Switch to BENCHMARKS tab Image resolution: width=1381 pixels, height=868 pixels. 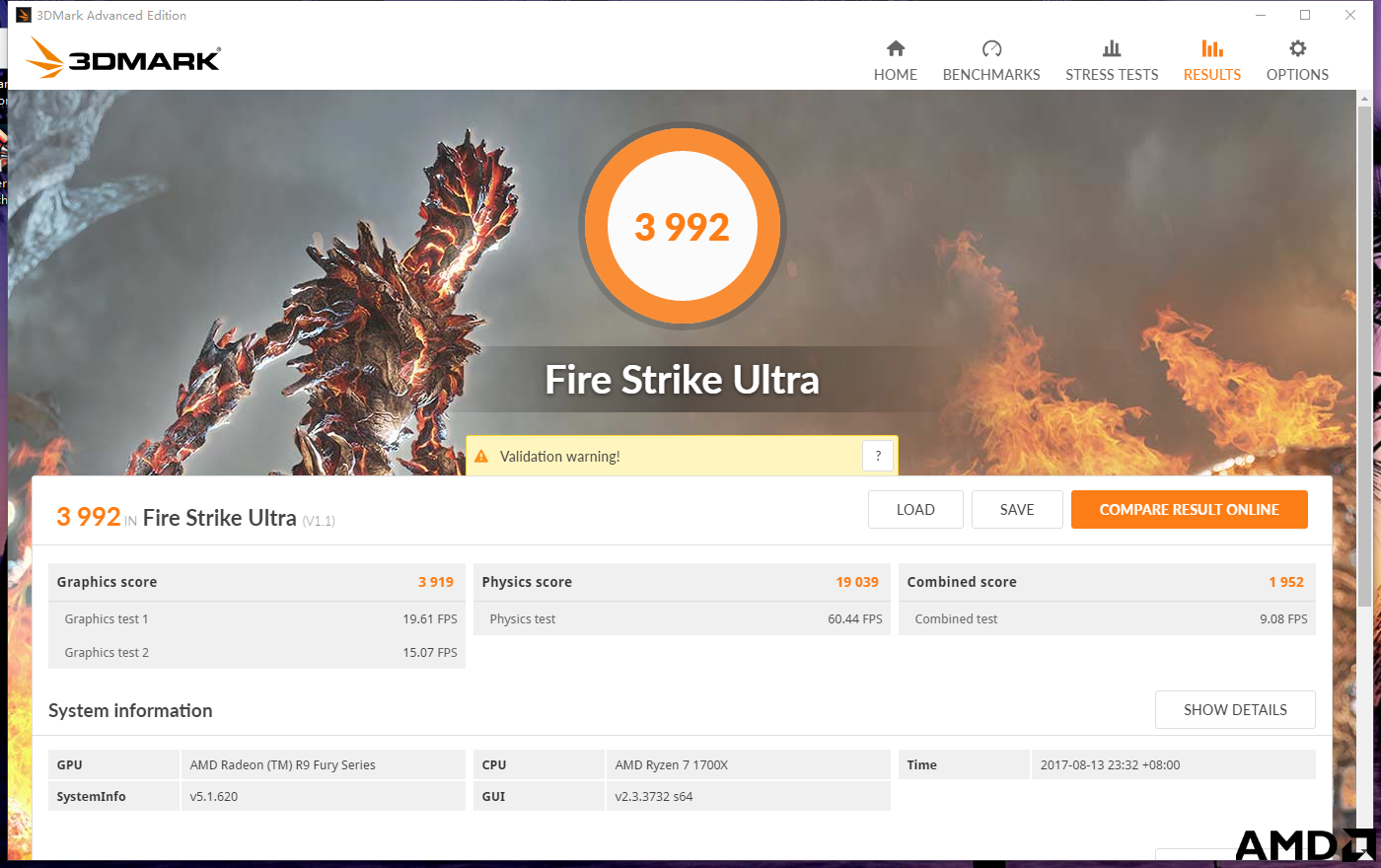pos(991,60)
